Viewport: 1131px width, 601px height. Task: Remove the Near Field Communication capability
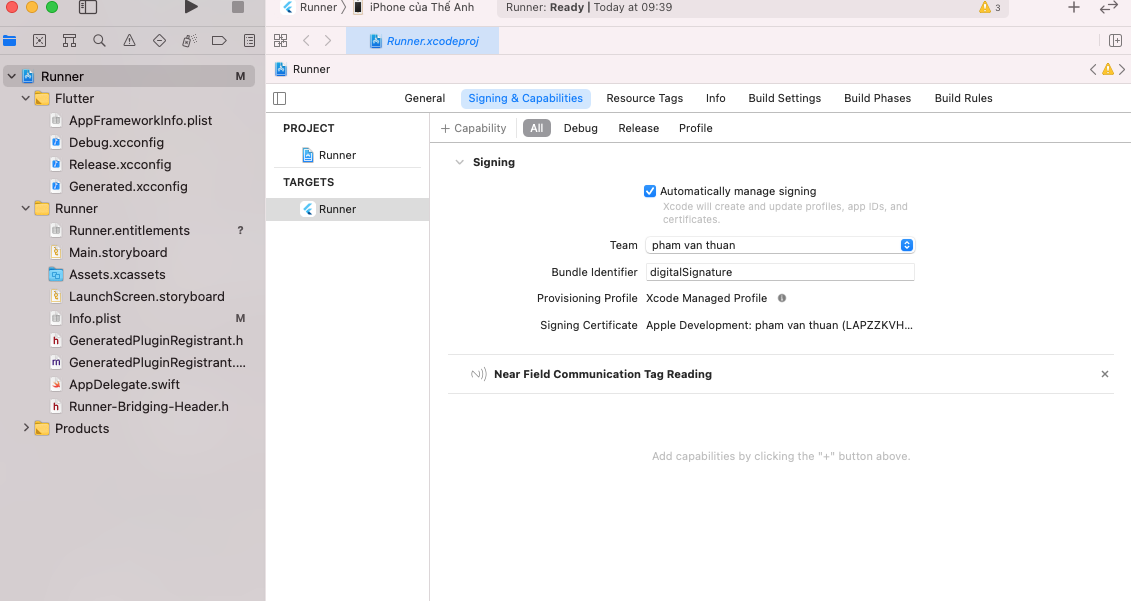pyautogui.click(x=1104, y=374)
